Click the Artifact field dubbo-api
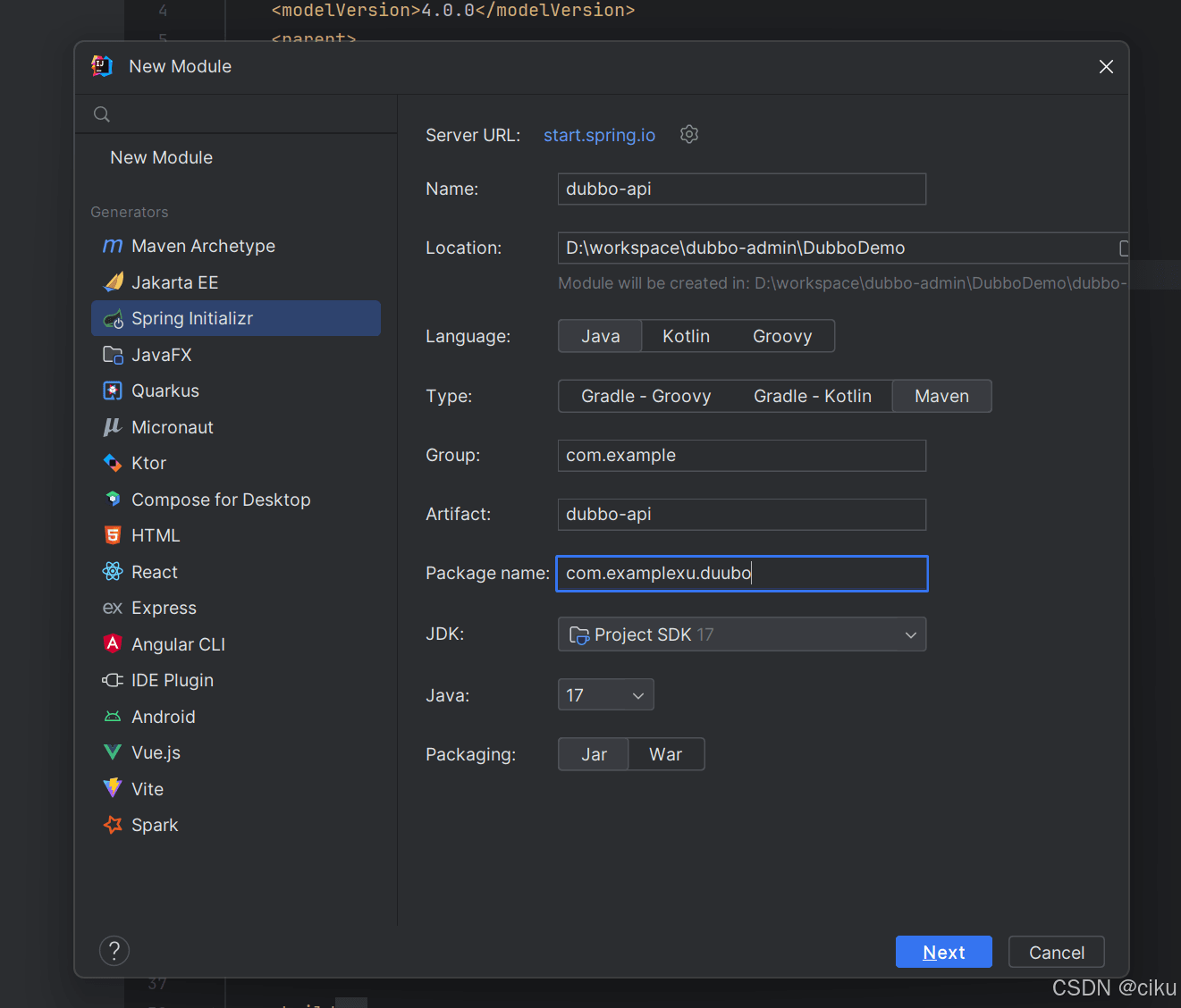The width and height of the screenshot is (1181, 1008). (x=742, y=514)
